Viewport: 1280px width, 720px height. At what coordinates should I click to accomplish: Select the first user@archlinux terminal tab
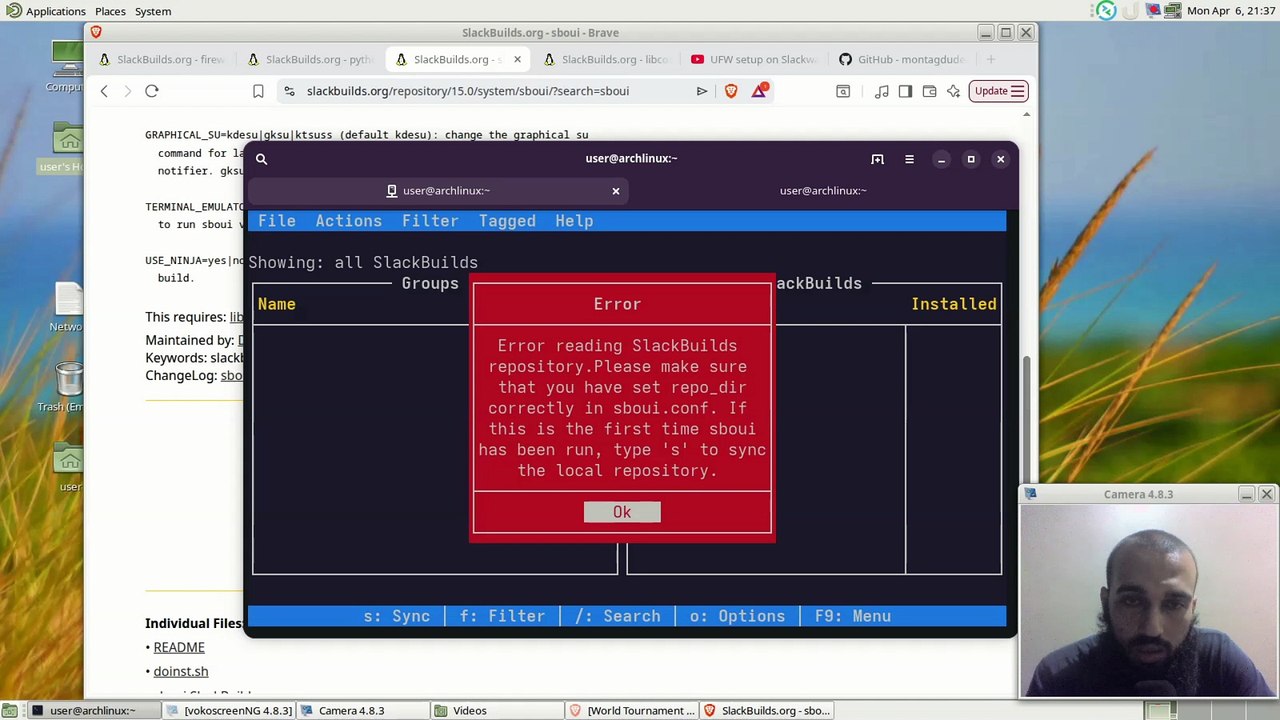click(x=436, y=191)
